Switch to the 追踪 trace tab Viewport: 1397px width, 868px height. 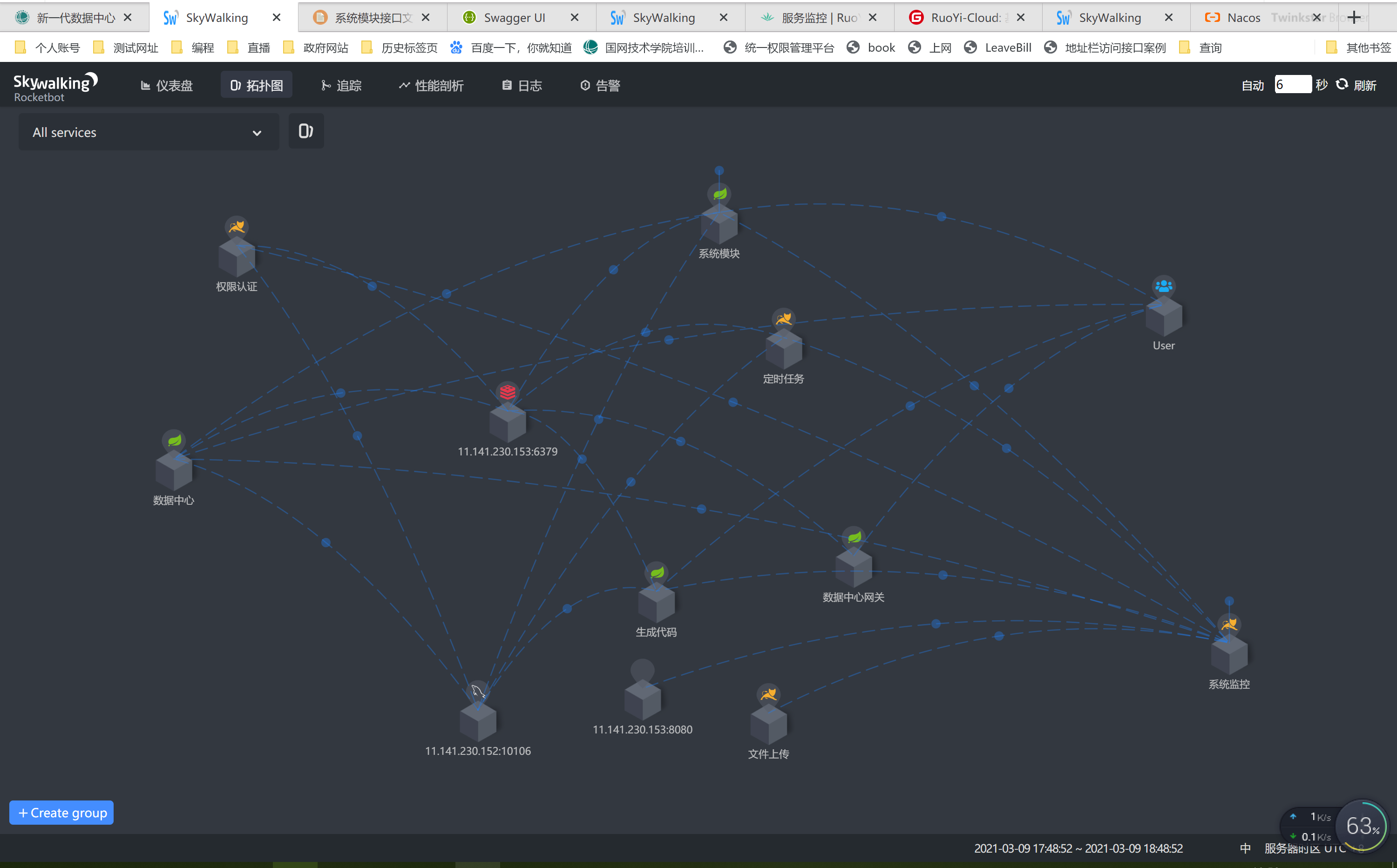tap(341, 86)
